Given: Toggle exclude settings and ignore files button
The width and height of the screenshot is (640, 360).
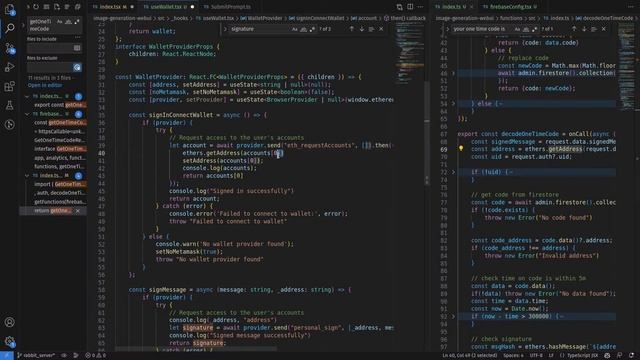Looking at the screenshot, I should coord(77,67).
